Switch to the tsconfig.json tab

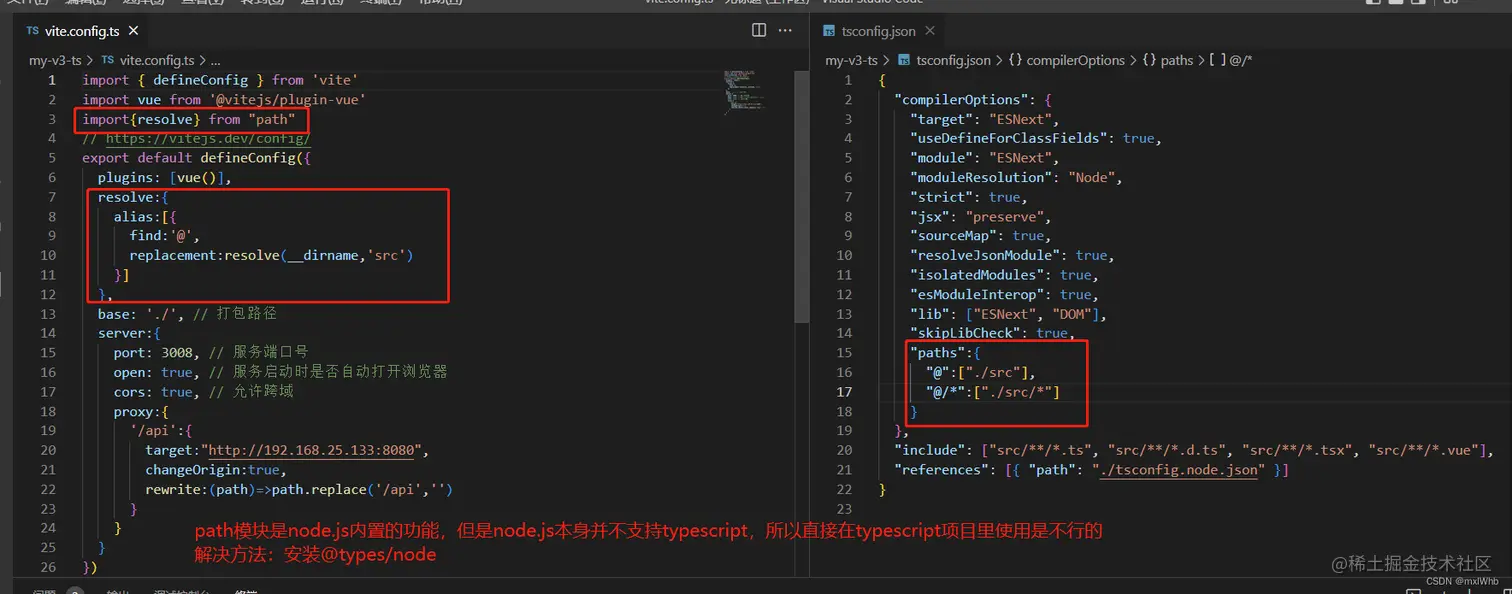click(878, 31)
